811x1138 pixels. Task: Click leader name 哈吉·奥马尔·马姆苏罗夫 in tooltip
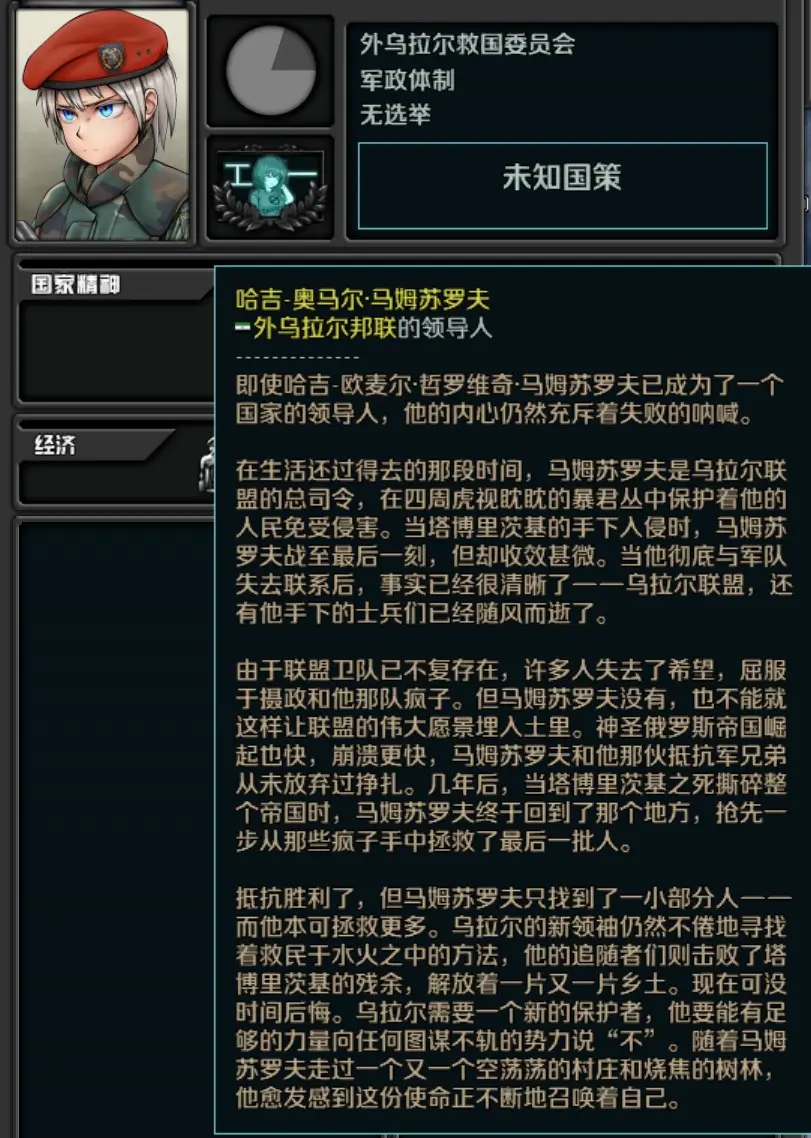[362, 299]
